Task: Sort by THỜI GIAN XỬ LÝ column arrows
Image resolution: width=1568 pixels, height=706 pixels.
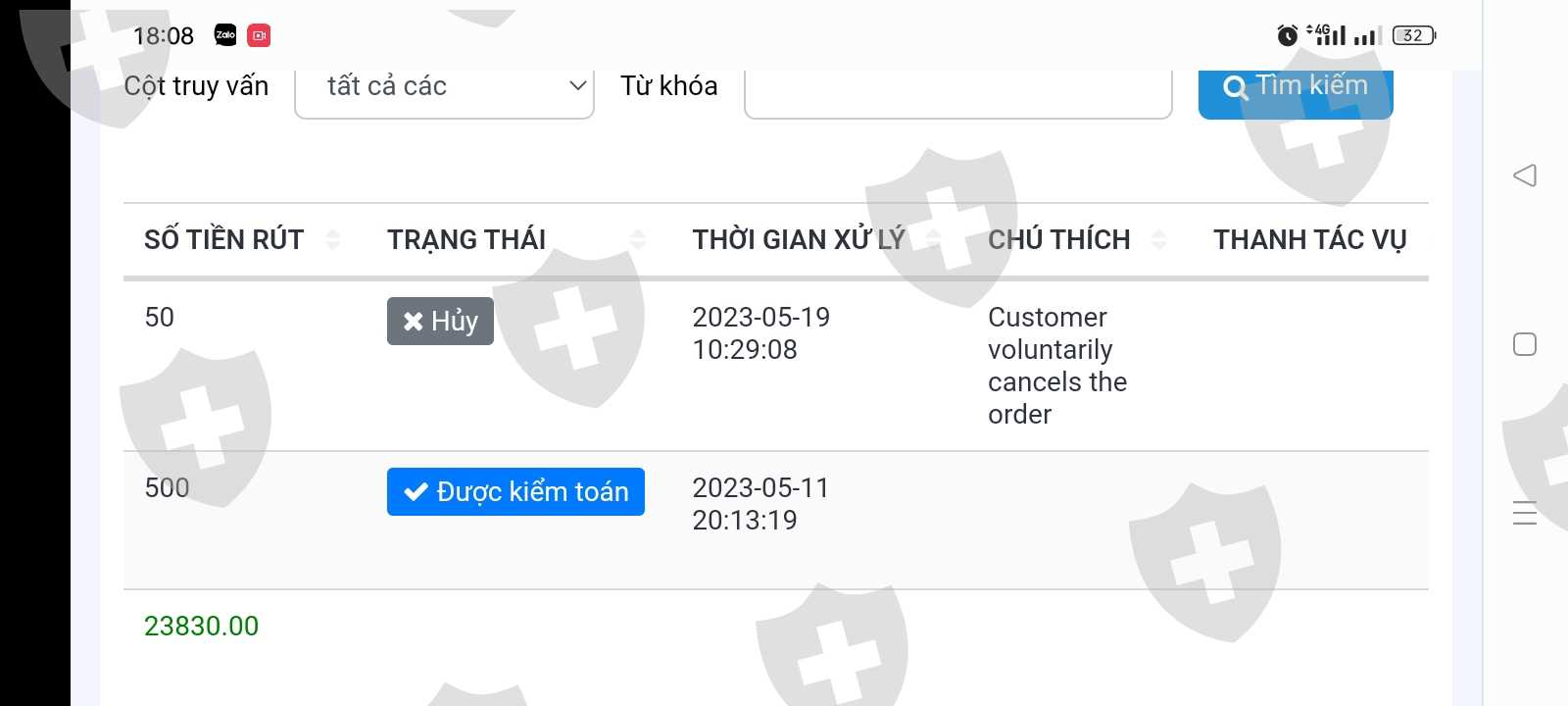Action: click(934, 239)
